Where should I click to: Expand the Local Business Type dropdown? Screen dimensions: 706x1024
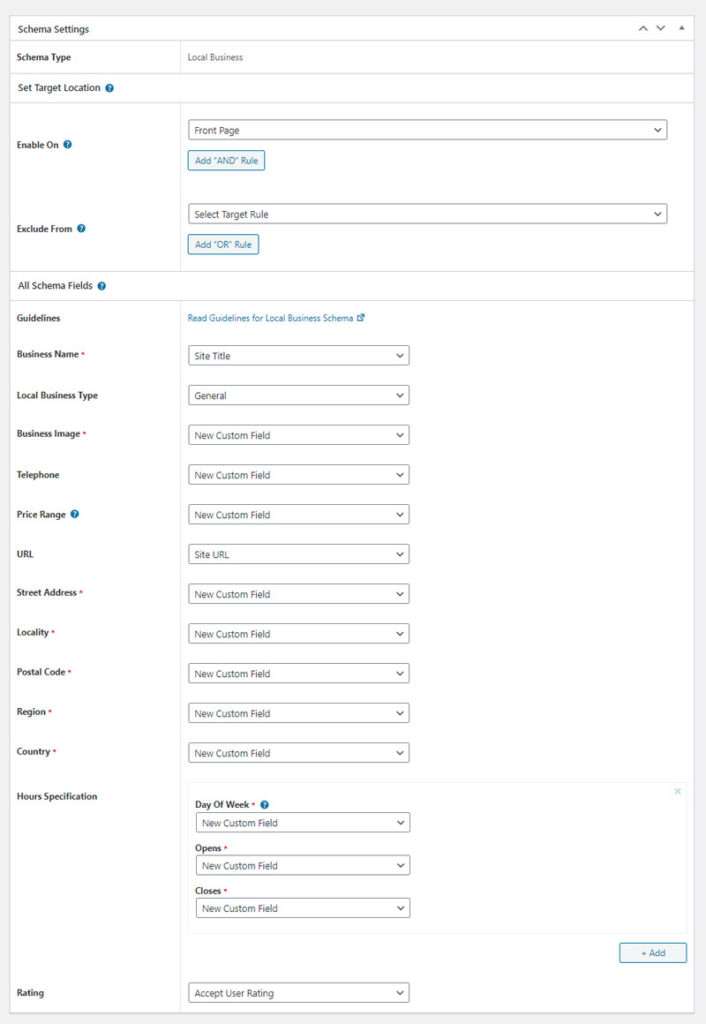(298, 396)
